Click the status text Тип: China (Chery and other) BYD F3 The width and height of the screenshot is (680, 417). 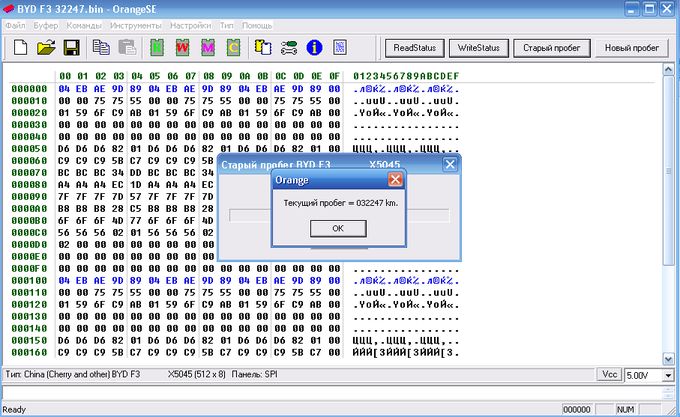pyautogui.click(x=72, y=374)
